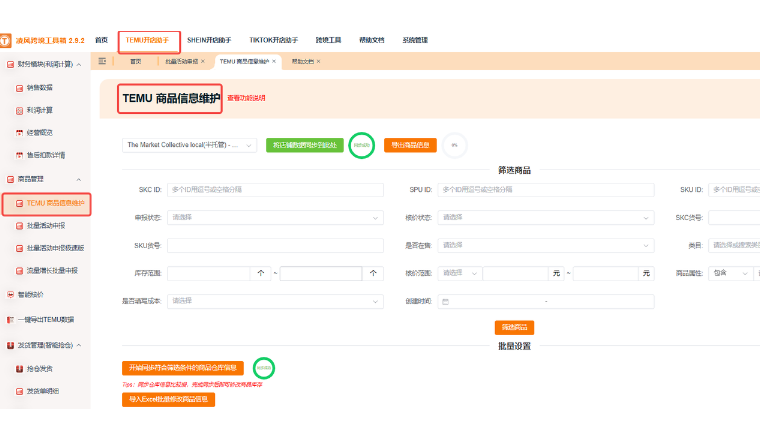This screenshot has height=440, width=760.
Task: Focus the SKC ID input field
Action: tap(275, 190)
